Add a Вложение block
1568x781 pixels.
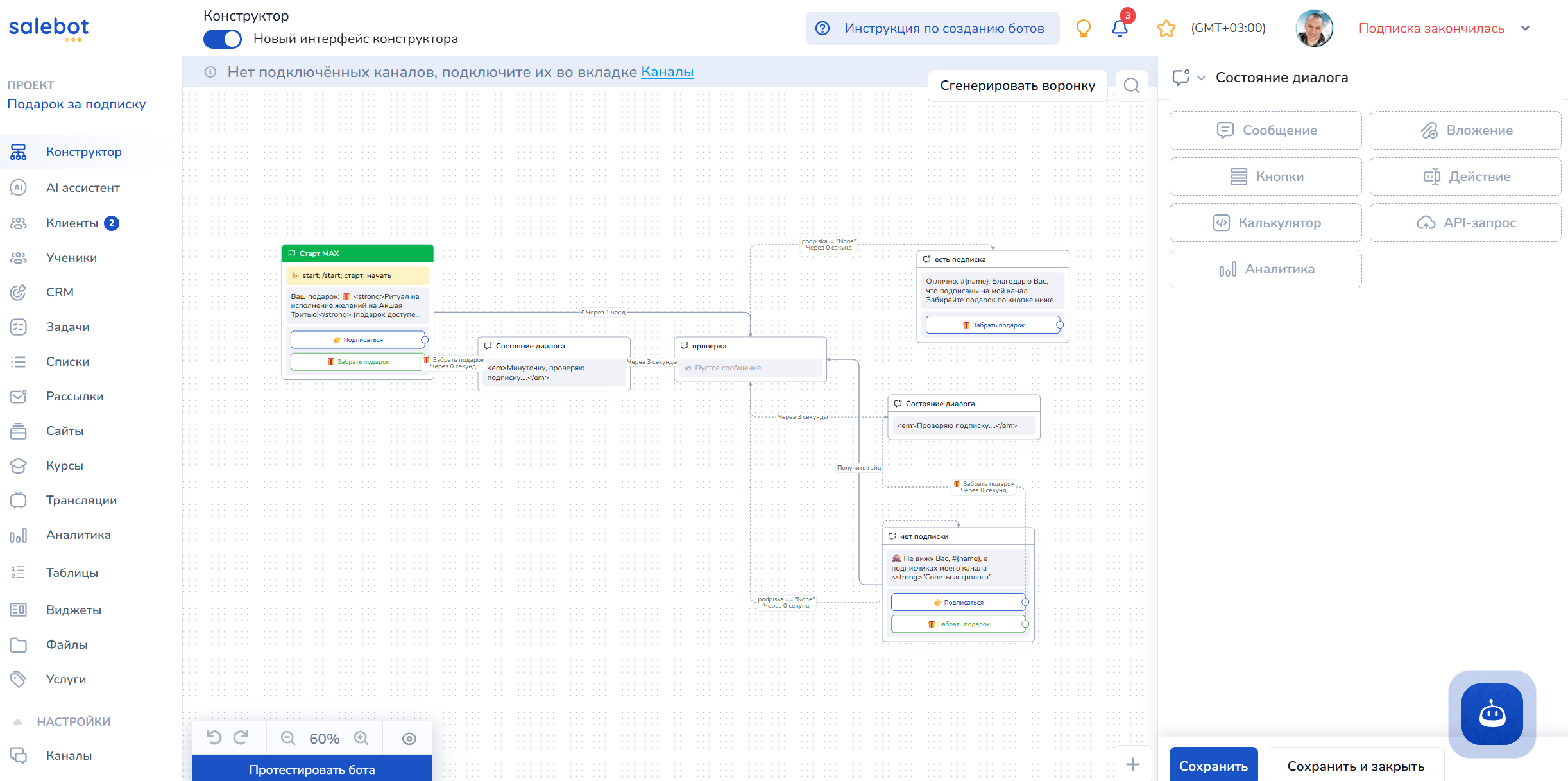tap(1465, 130)
